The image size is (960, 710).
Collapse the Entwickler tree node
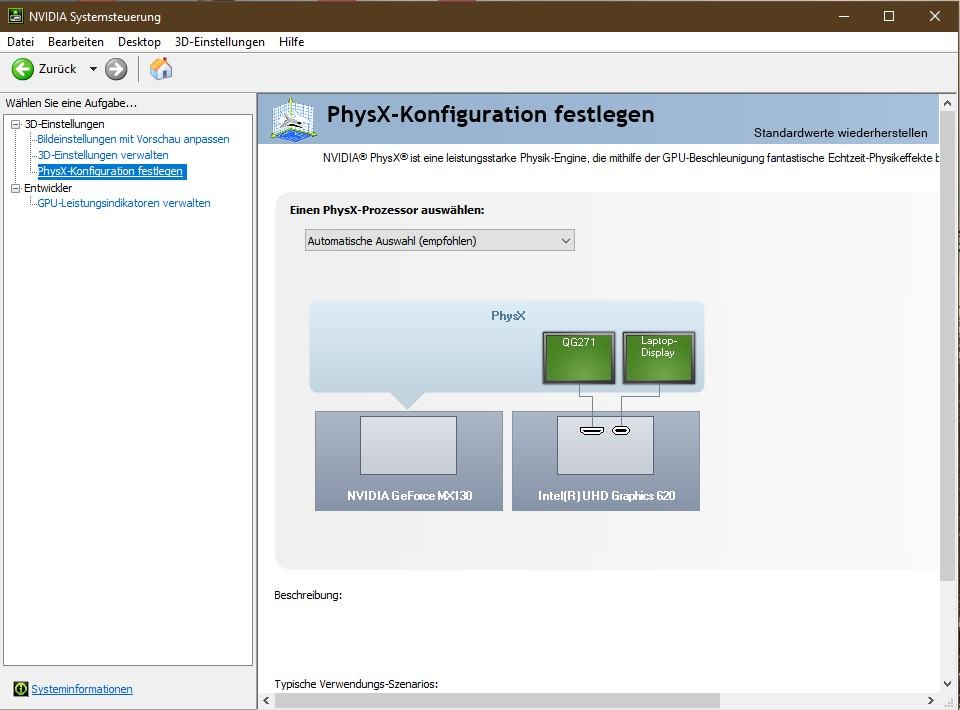pyautogui.click(x=15, y=189)
